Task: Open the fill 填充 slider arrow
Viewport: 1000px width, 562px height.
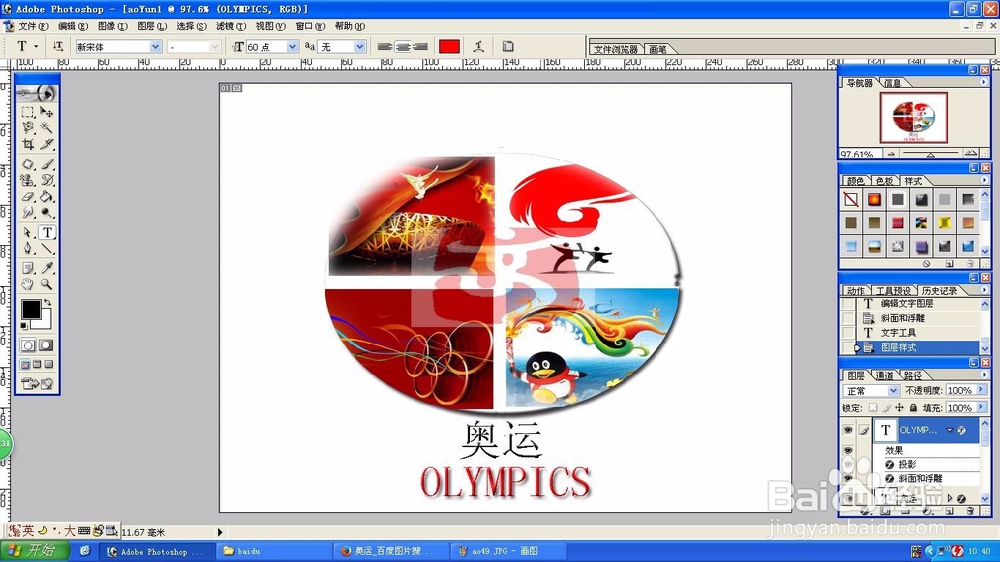Action: [x=981, y=407]
